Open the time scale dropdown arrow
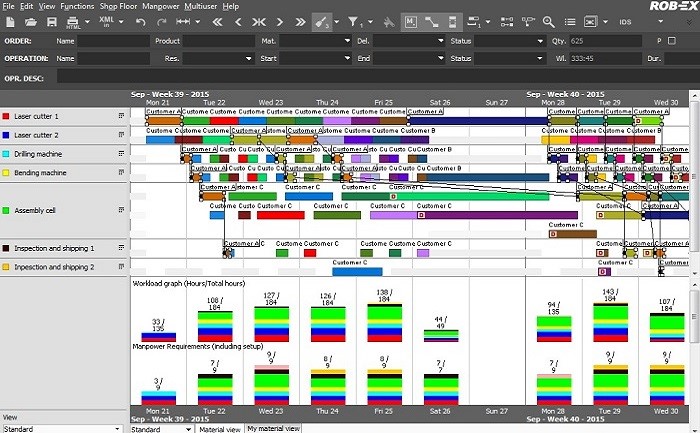Viewport: 700px width, 433px height. tap(197, 21)
